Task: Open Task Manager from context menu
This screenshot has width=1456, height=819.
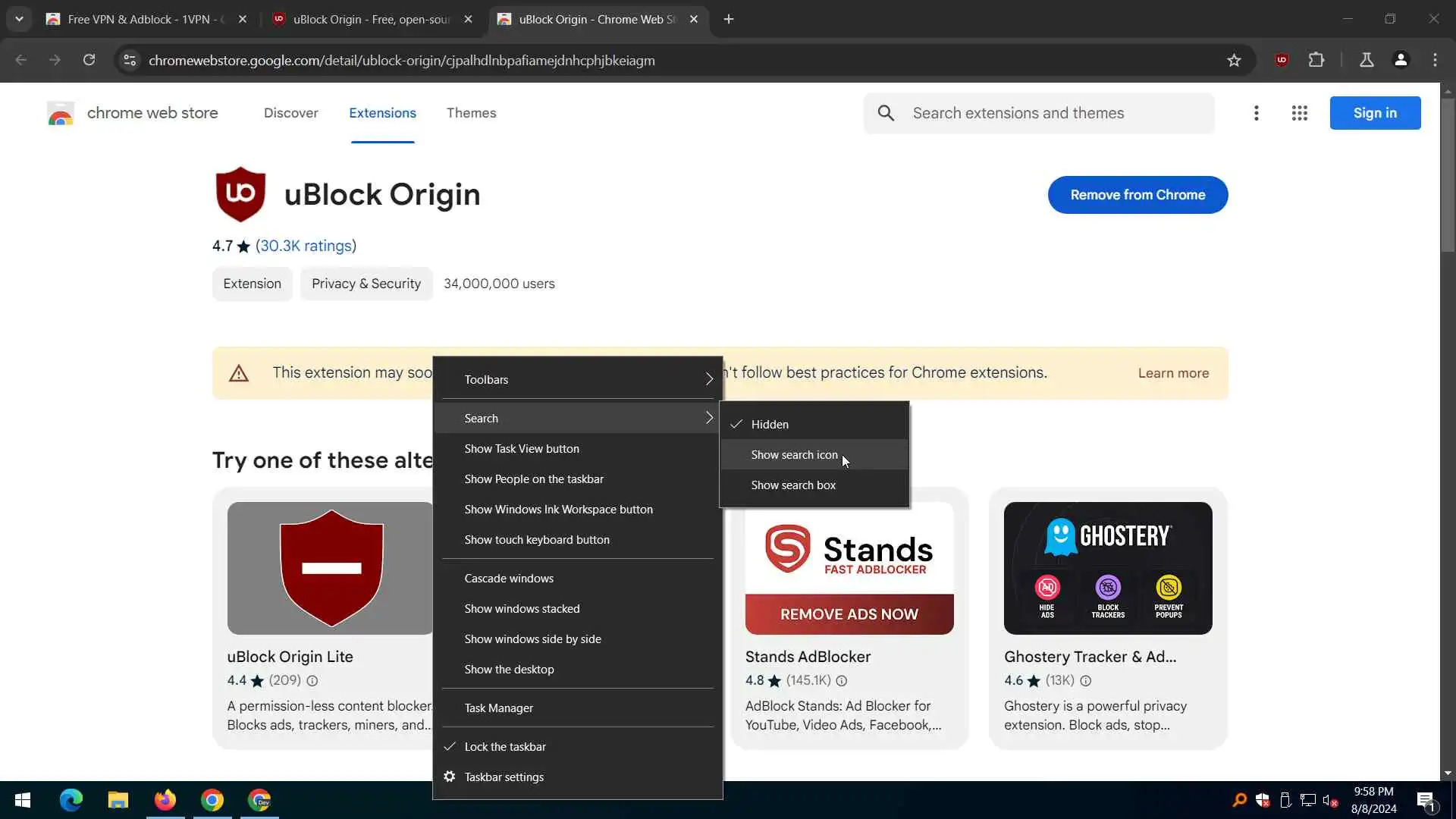Action: pyautogui.click(x=498, y=708)
